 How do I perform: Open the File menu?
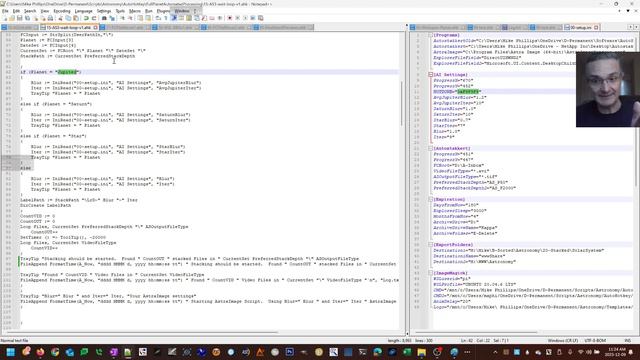pos(5,11)
